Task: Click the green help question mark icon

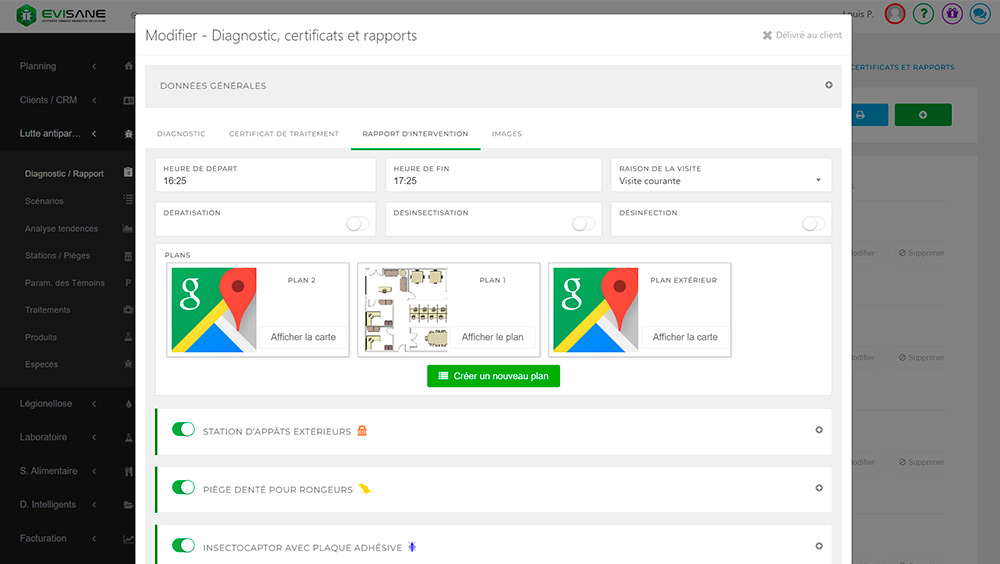Action: point(924,14)
